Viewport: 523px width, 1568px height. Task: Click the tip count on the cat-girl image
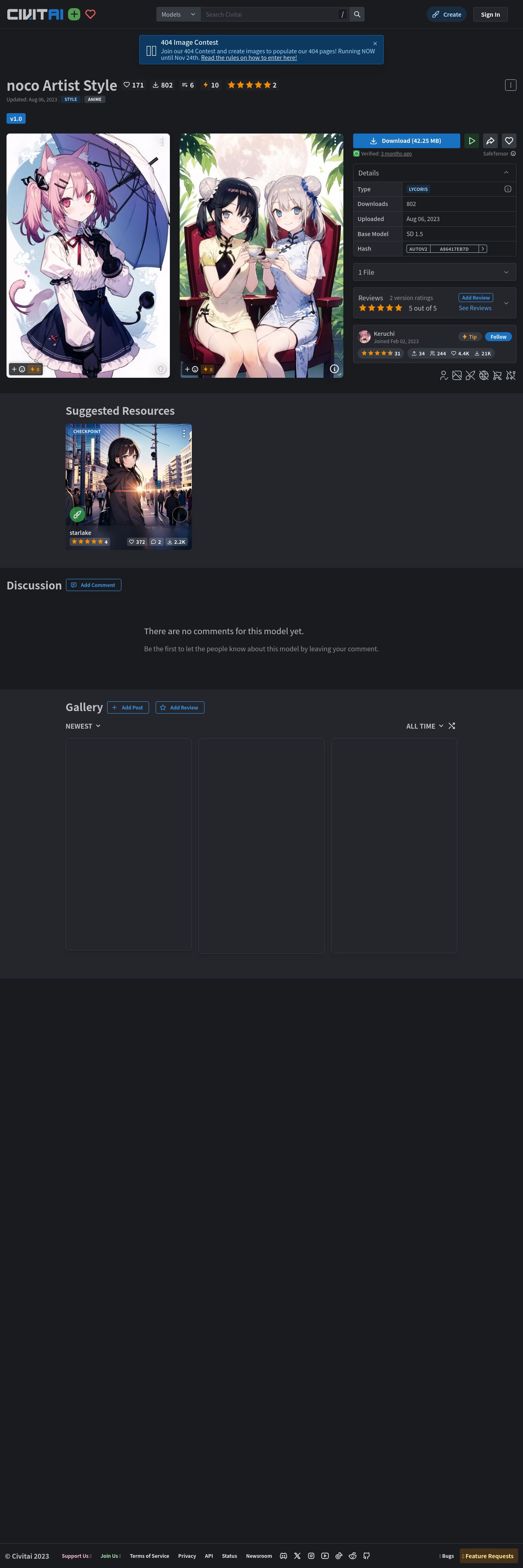tap(35, 369)
